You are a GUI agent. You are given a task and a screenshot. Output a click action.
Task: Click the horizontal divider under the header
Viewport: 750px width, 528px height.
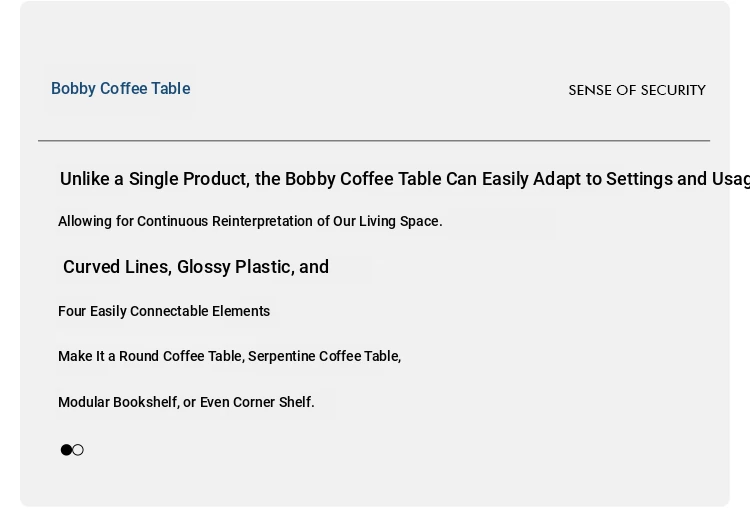(x=374, y=141)
